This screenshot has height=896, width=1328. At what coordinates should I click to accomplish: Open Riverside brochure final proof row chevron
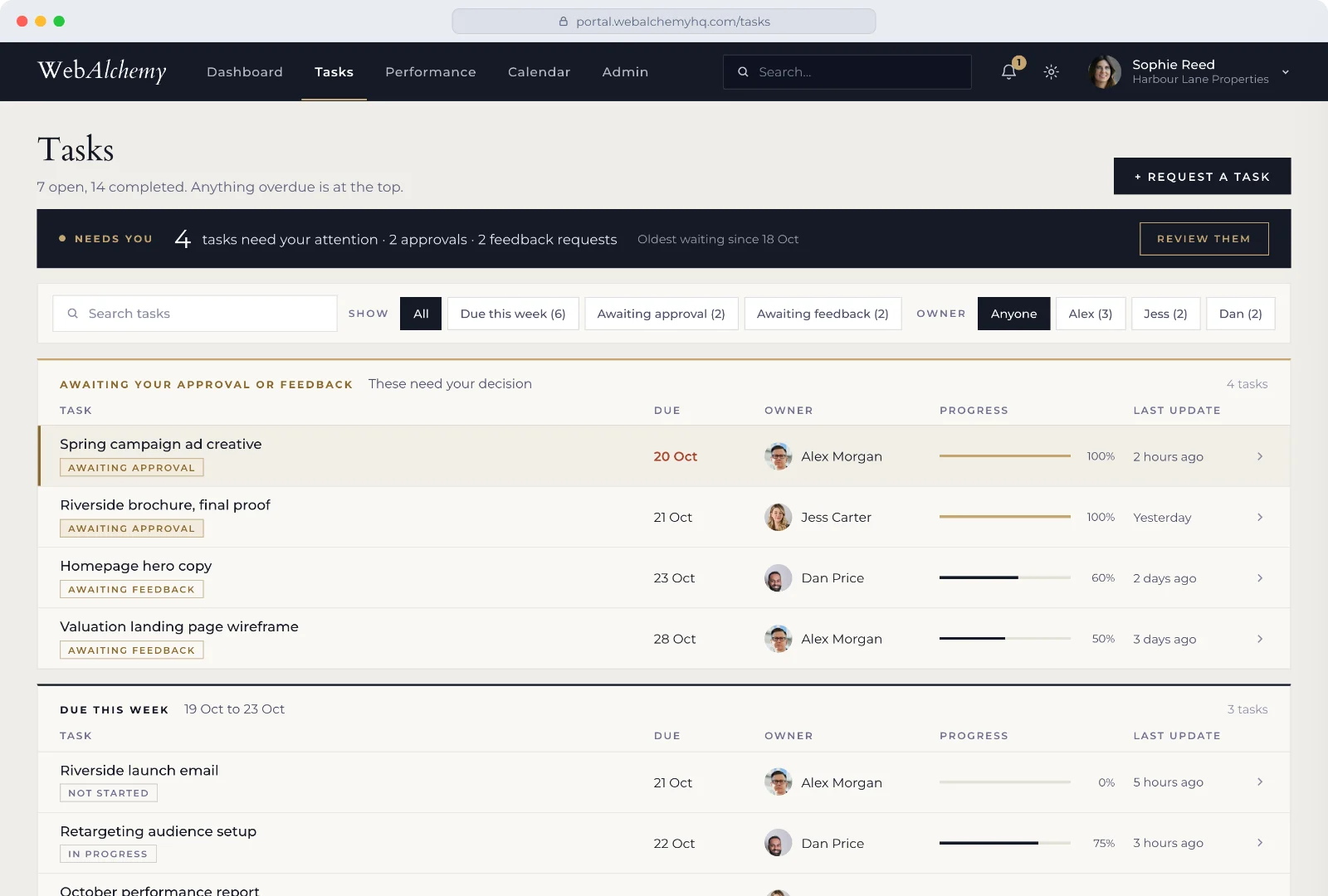click(x=1260, y=517)
